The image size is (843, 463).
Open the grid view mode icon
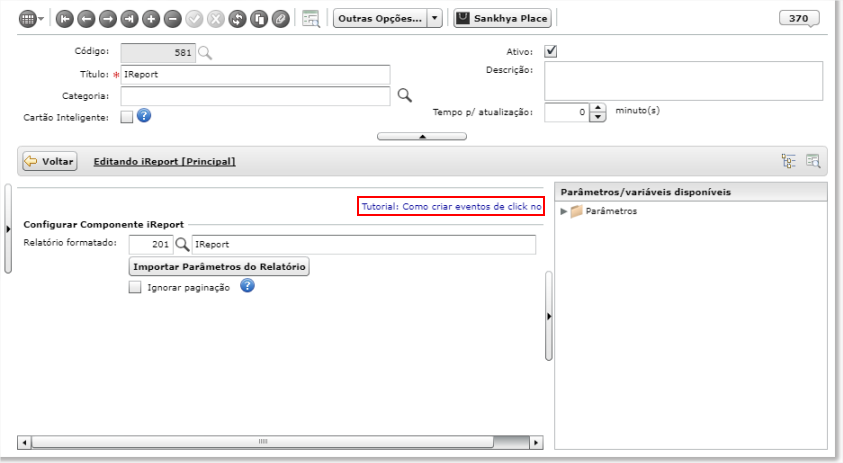click(27, 19)
